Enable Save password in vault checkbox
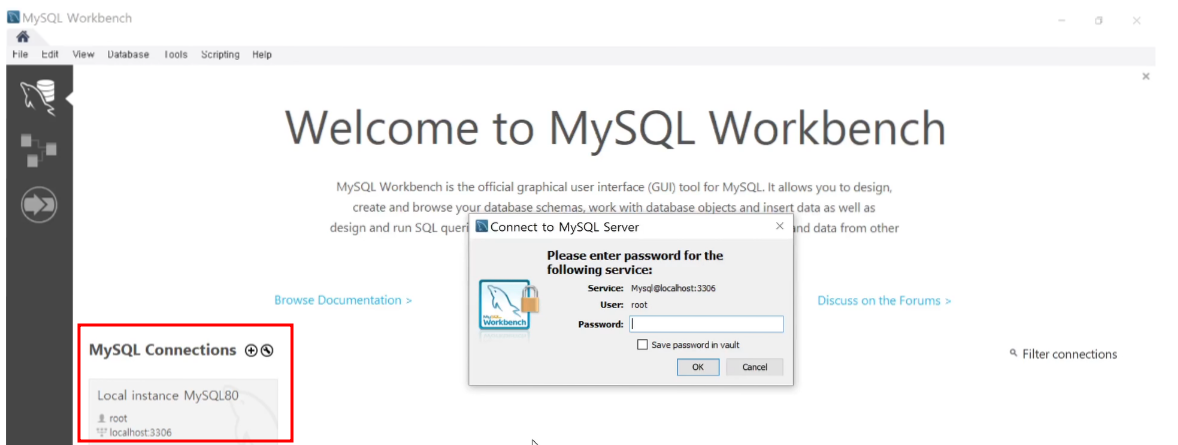 pos(642,344)
